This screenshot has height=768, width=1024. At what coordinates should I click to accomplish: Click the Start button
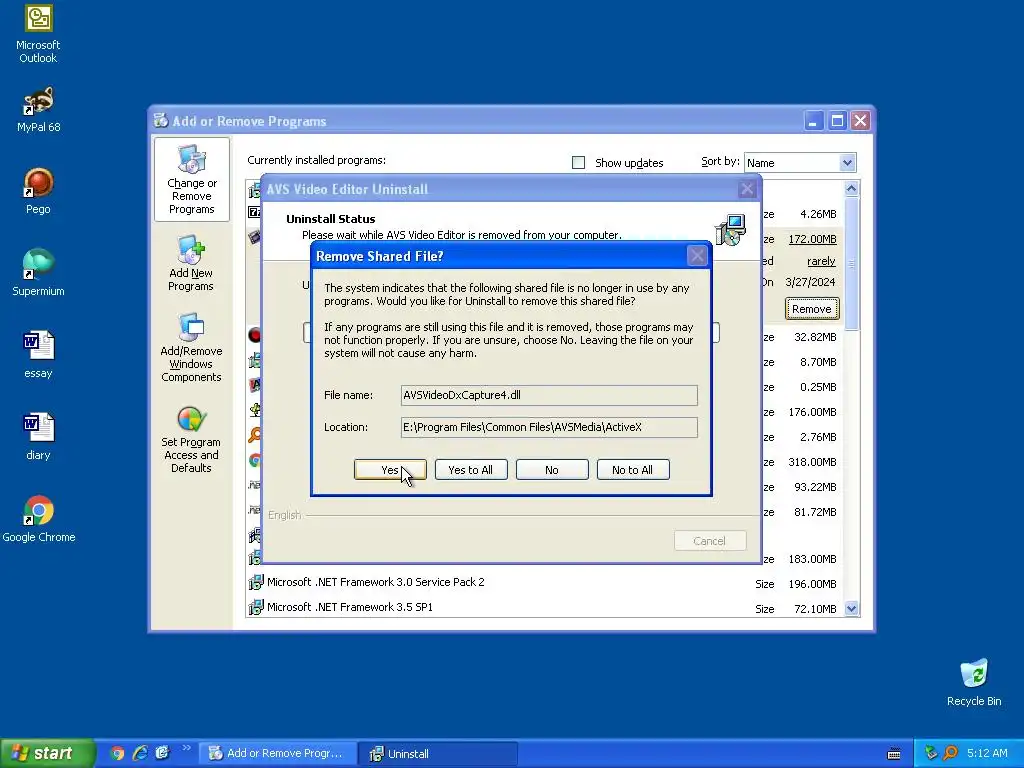(47, 754)
